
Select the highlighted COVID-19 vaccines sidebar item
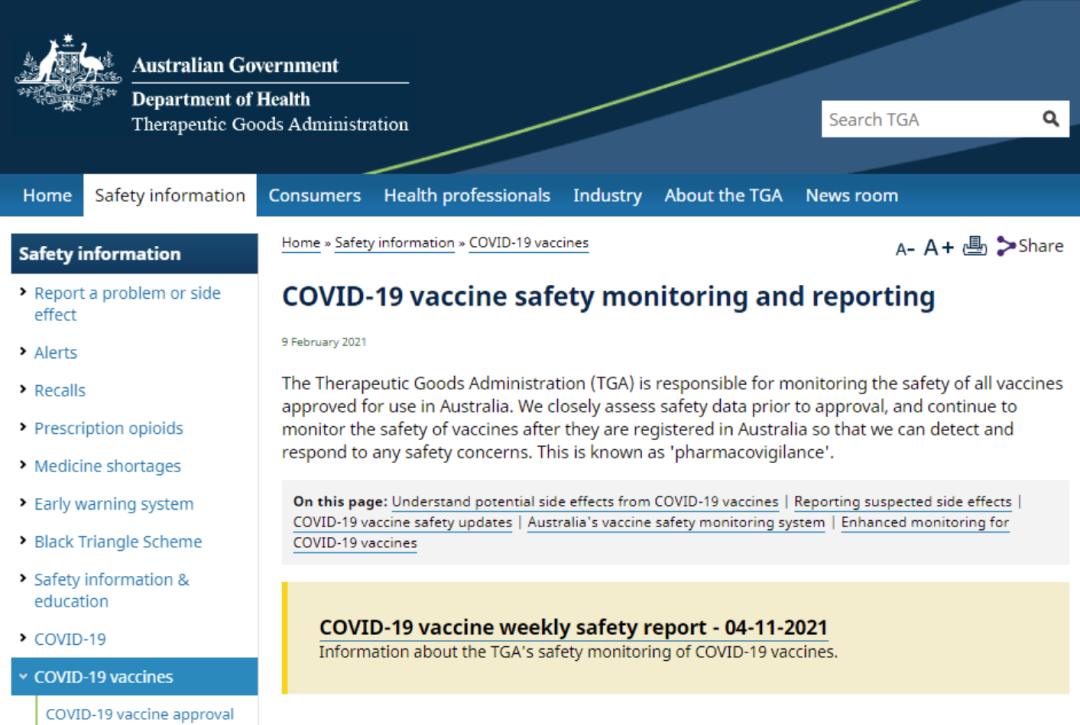pos(134,676)
